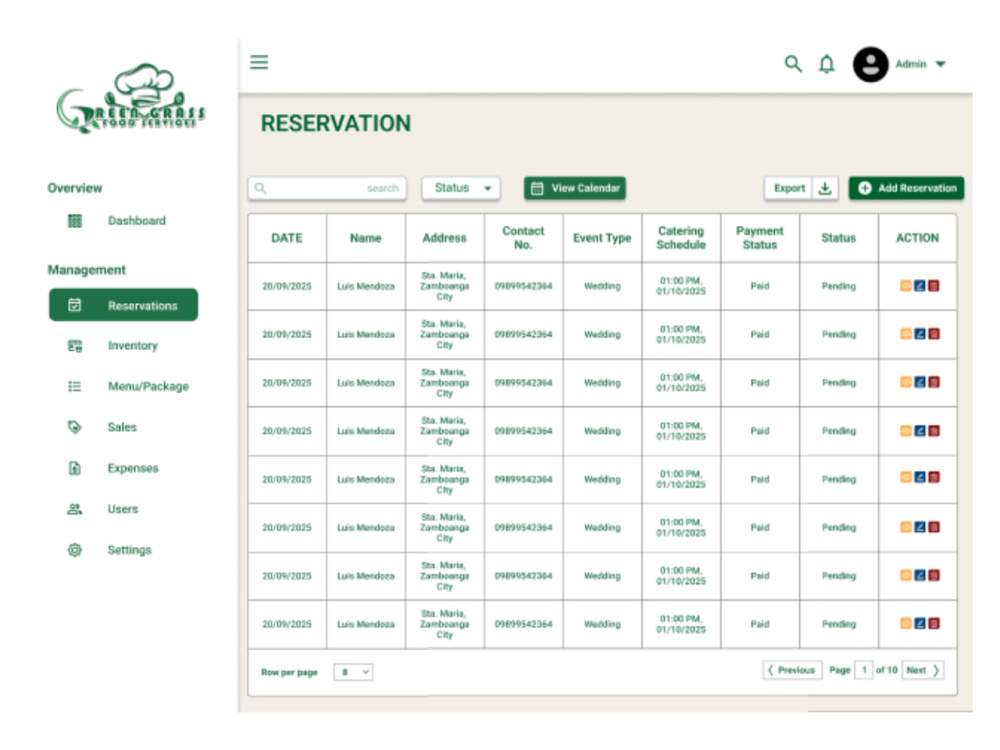This screenshot has height=750, width=1000.
Task: Go to Next page
Action: tap(923, 670)
